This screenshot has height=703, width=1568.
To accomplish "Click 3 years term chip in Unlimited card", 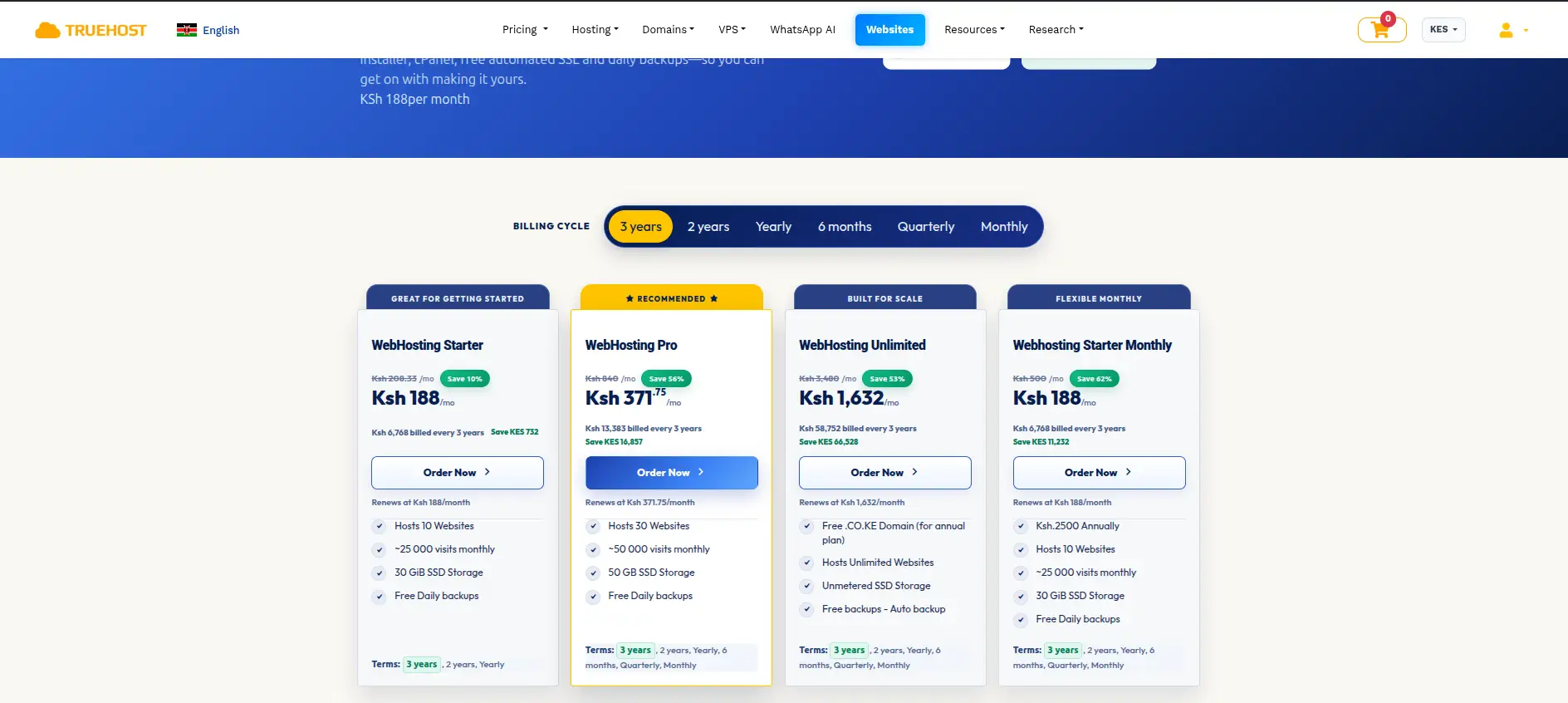I will [849, 651].
